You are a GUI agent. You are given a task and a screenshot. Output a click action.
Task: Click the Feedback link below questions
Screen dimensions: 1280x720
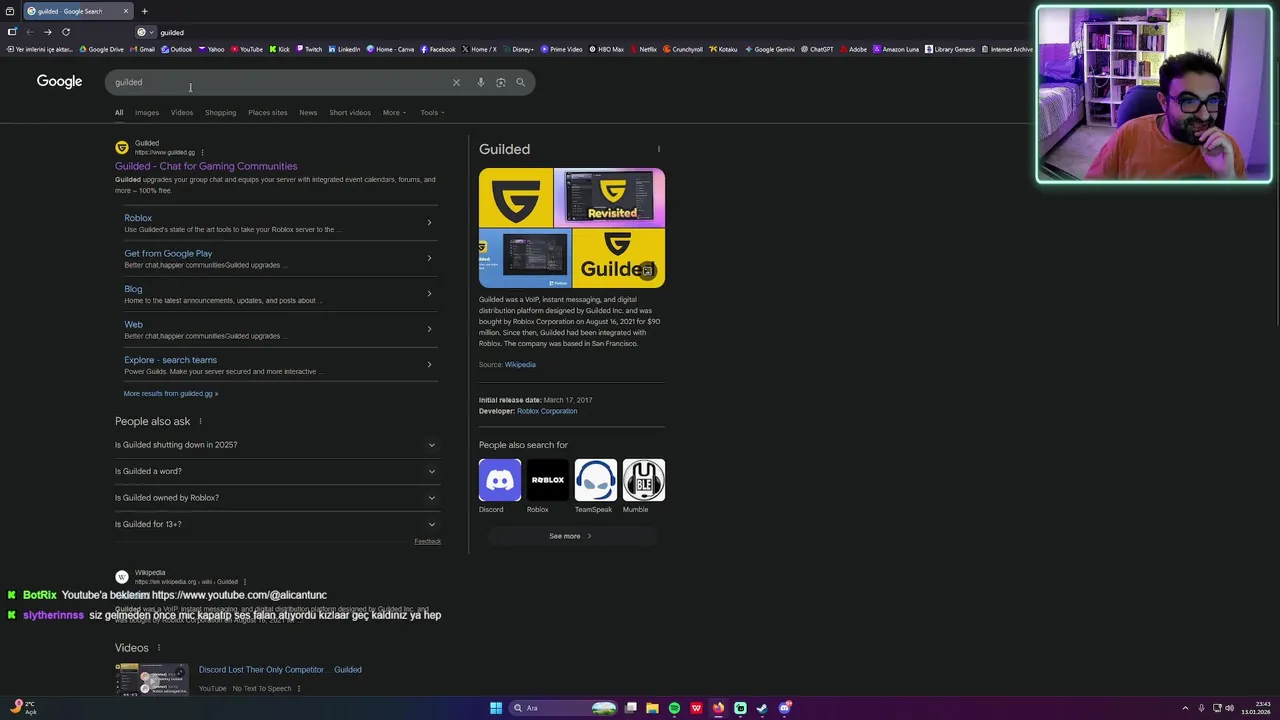(x=428, y=541)
